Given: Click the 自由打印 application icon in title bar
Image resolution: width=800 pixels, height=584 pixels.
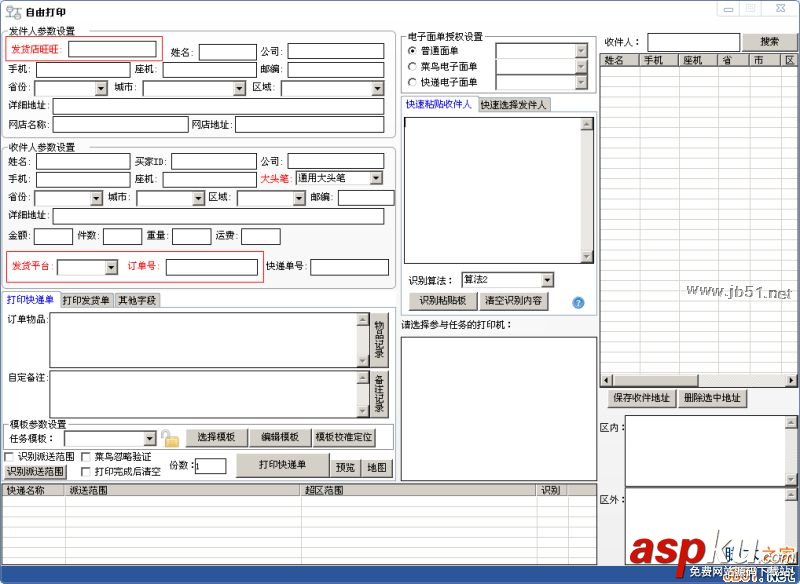Looking at the screenshot, I should point(12,9).
